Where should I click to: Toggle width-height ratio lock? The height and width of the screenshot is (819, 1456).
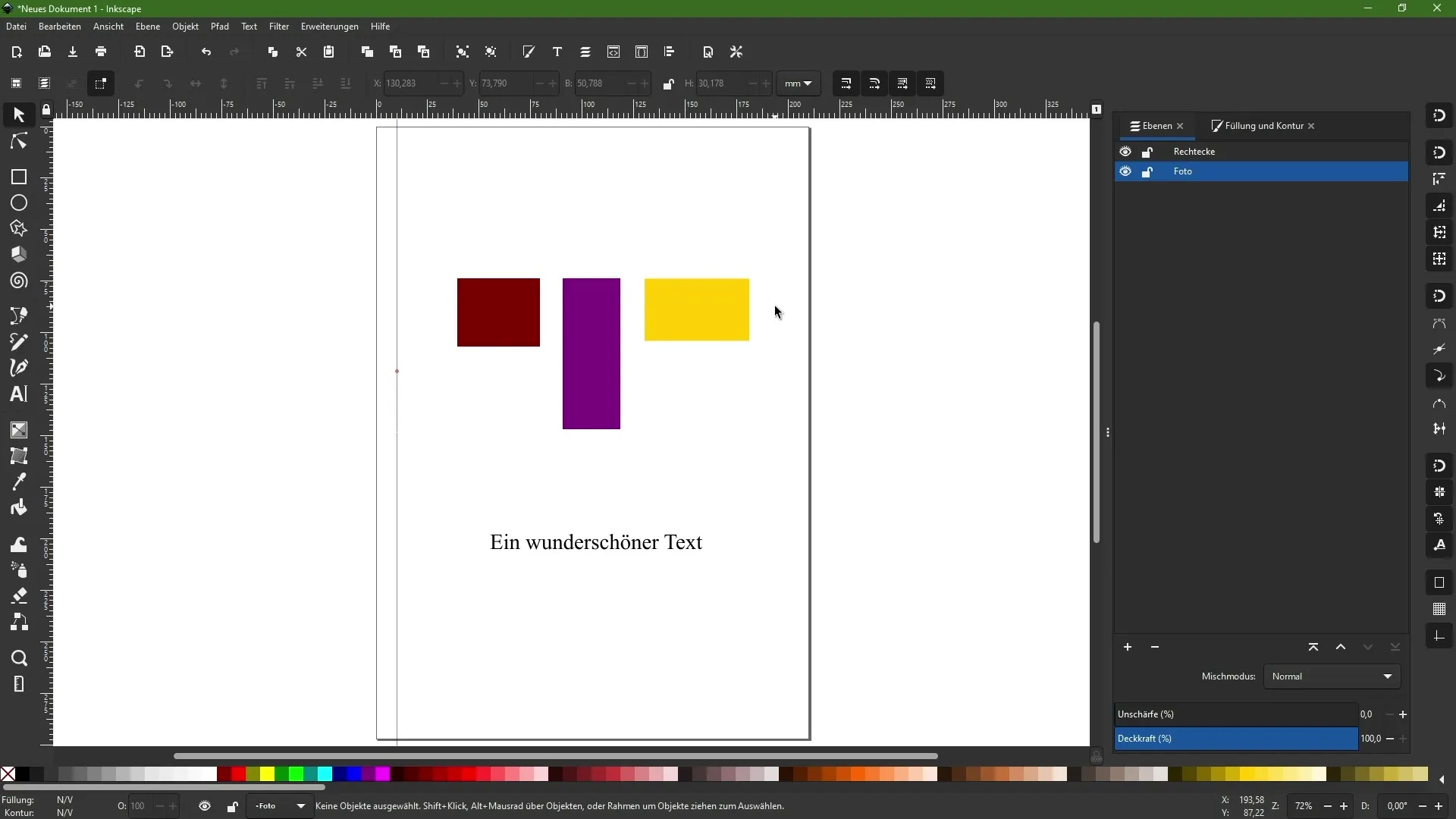tap(668, 84)
